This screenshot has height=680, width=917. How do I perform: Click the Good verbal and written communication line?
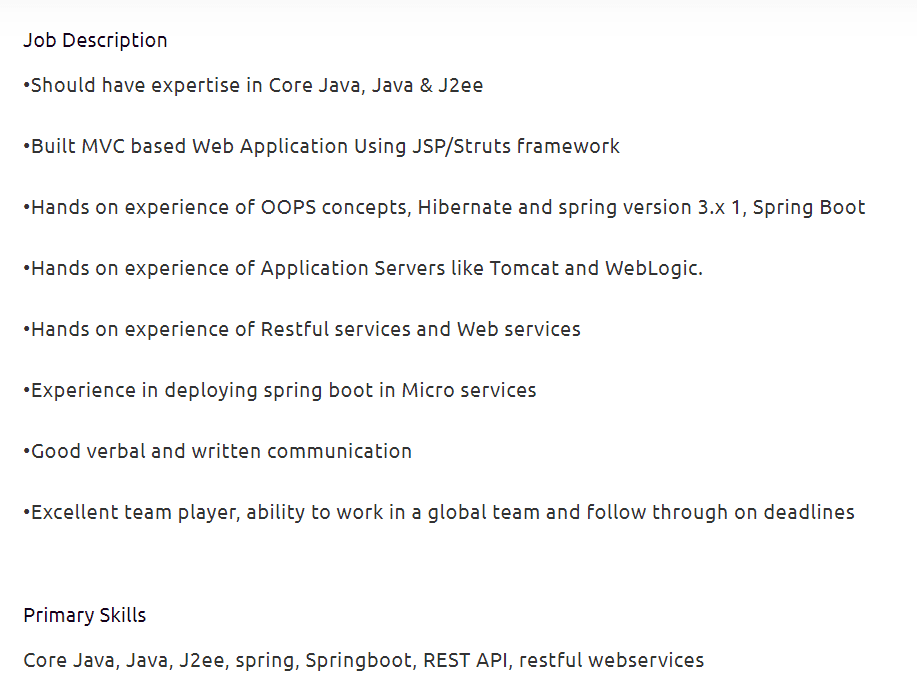coord(217,452)
